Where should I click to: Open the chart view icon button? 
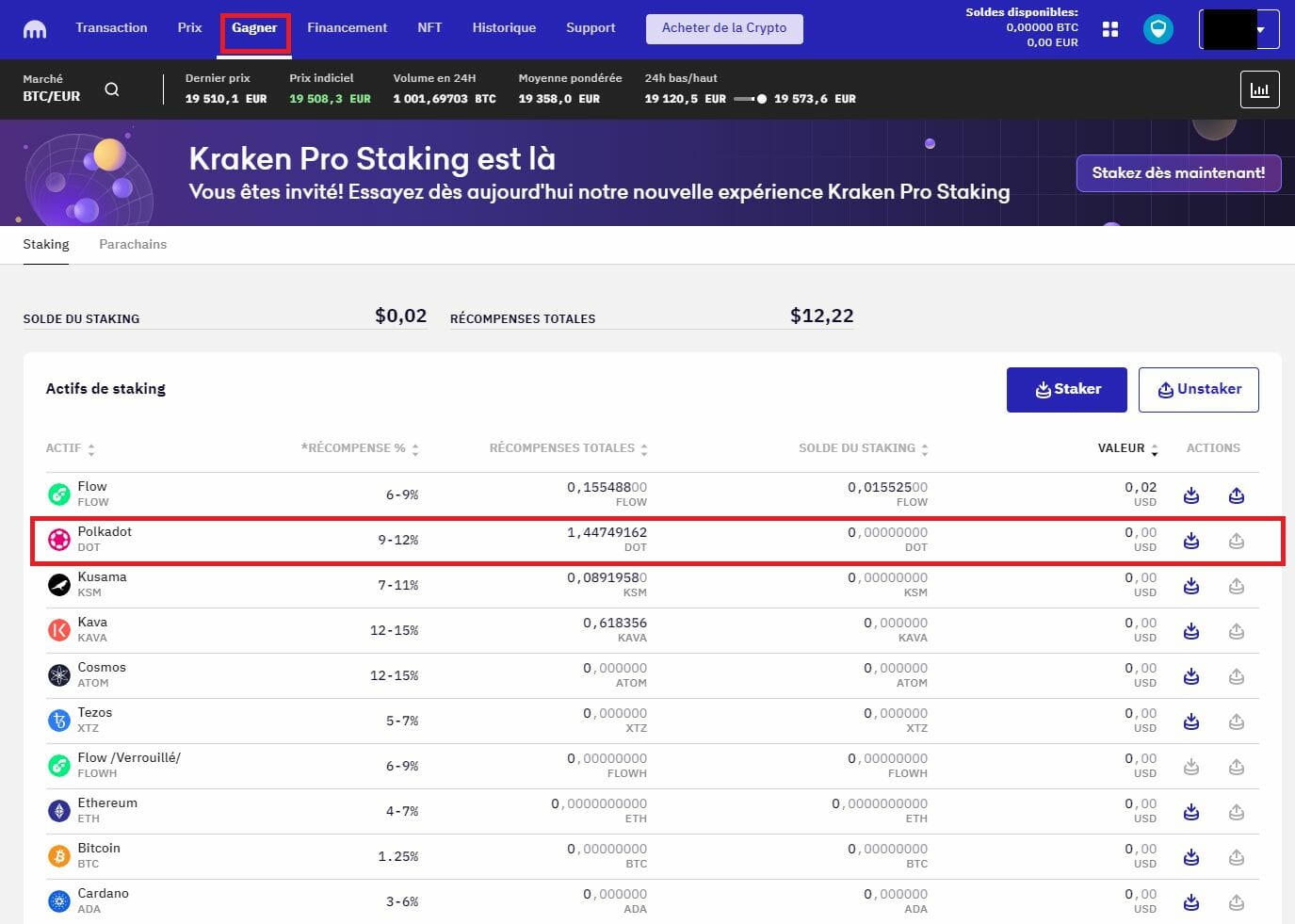pos(1259,90)
